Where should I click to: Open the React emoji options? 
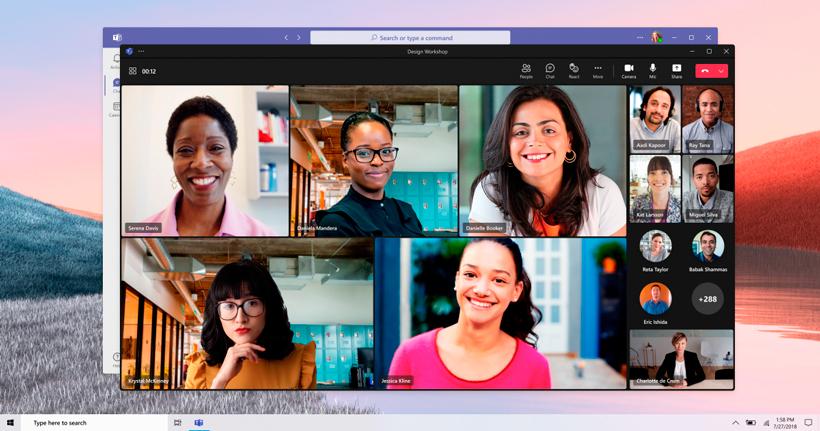574,70
